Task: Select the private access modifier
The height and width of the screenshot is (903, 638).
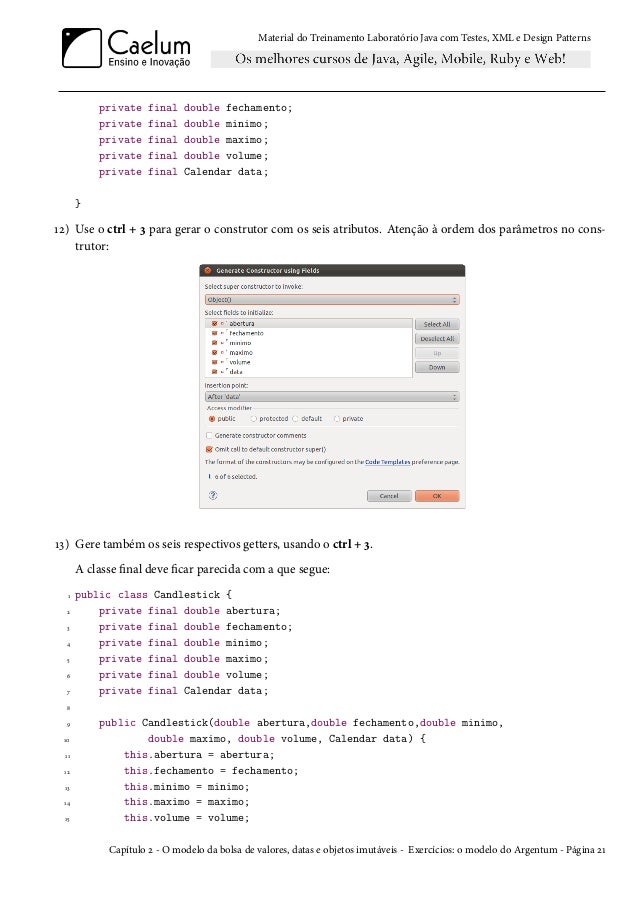Action: pos(337,419)
